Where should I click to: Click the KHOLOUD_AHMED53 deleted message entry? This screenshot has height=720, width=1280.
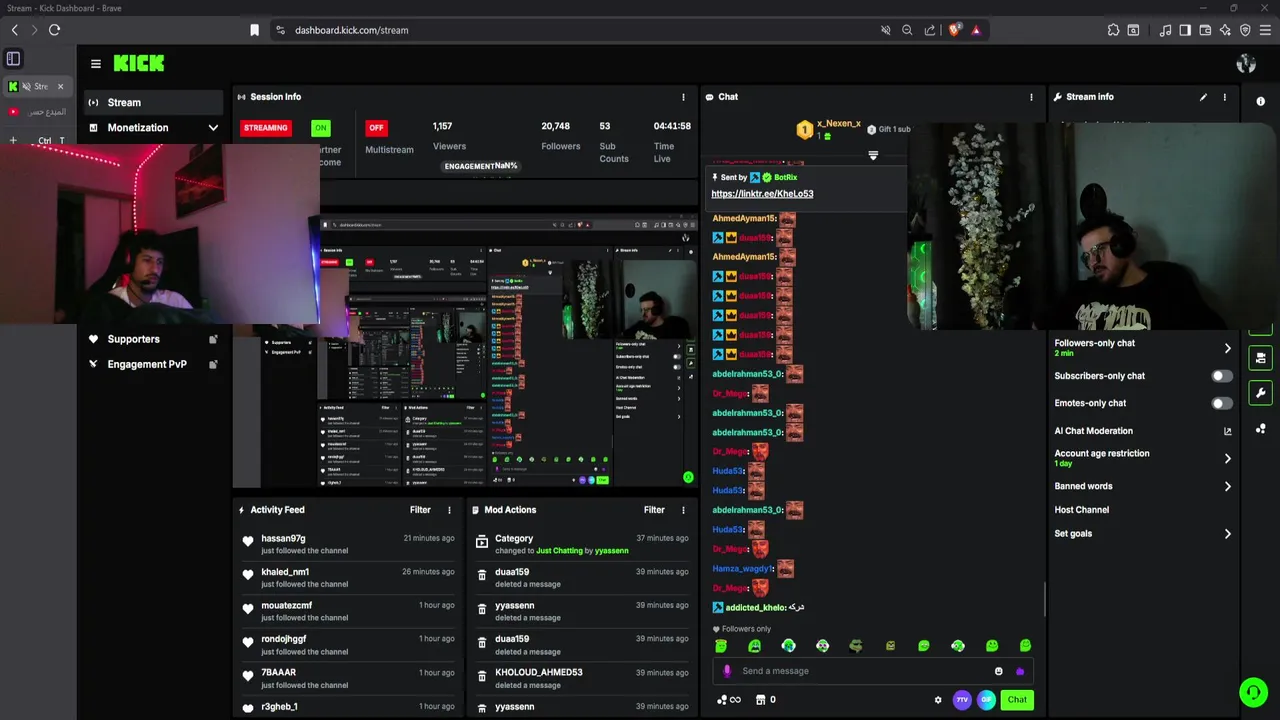click(x=583, y=678)
